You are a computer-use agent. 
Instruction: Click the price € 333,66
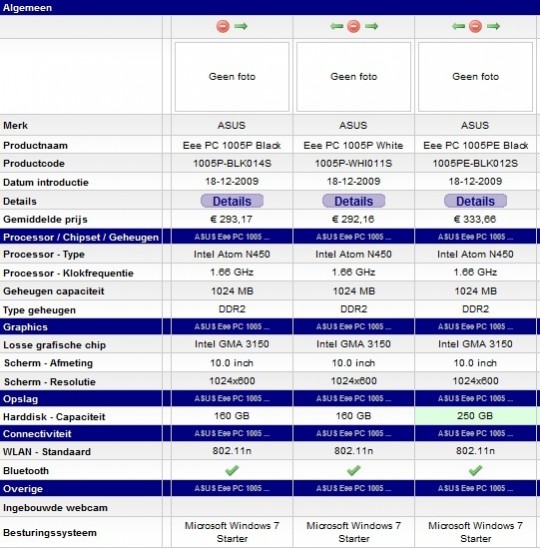click(475, 219)
